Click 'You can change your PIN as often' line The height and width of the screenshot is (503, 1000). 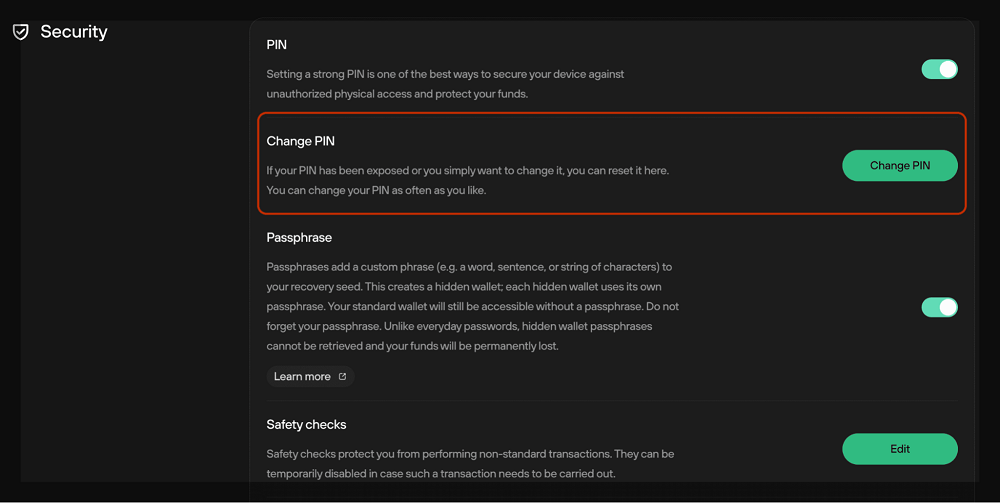(x=376, y=191)
